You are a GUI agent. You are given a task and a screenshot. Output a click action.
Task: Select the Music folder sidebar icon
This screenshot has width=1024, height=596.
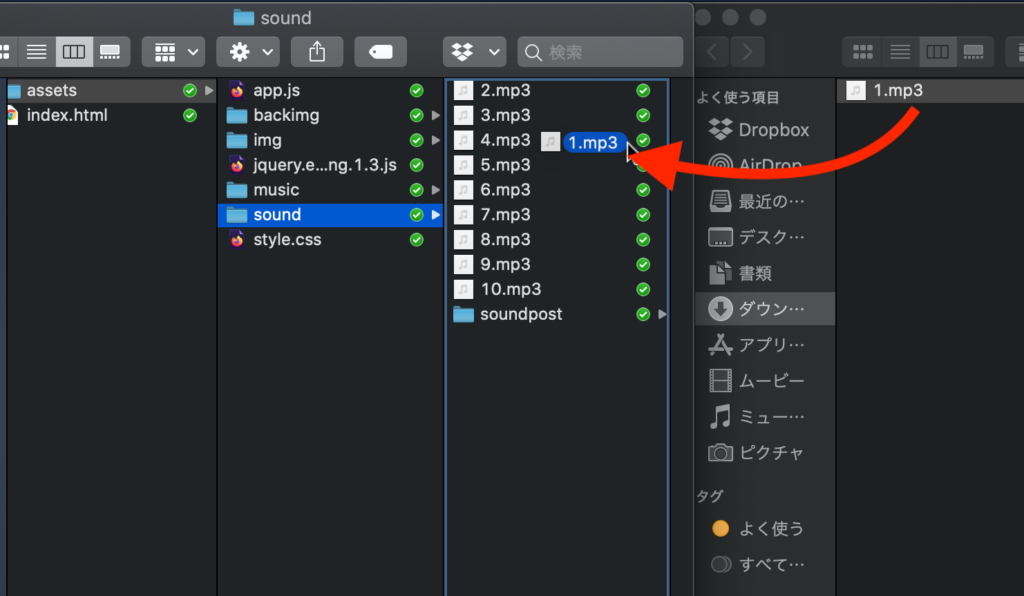[721, 417]
